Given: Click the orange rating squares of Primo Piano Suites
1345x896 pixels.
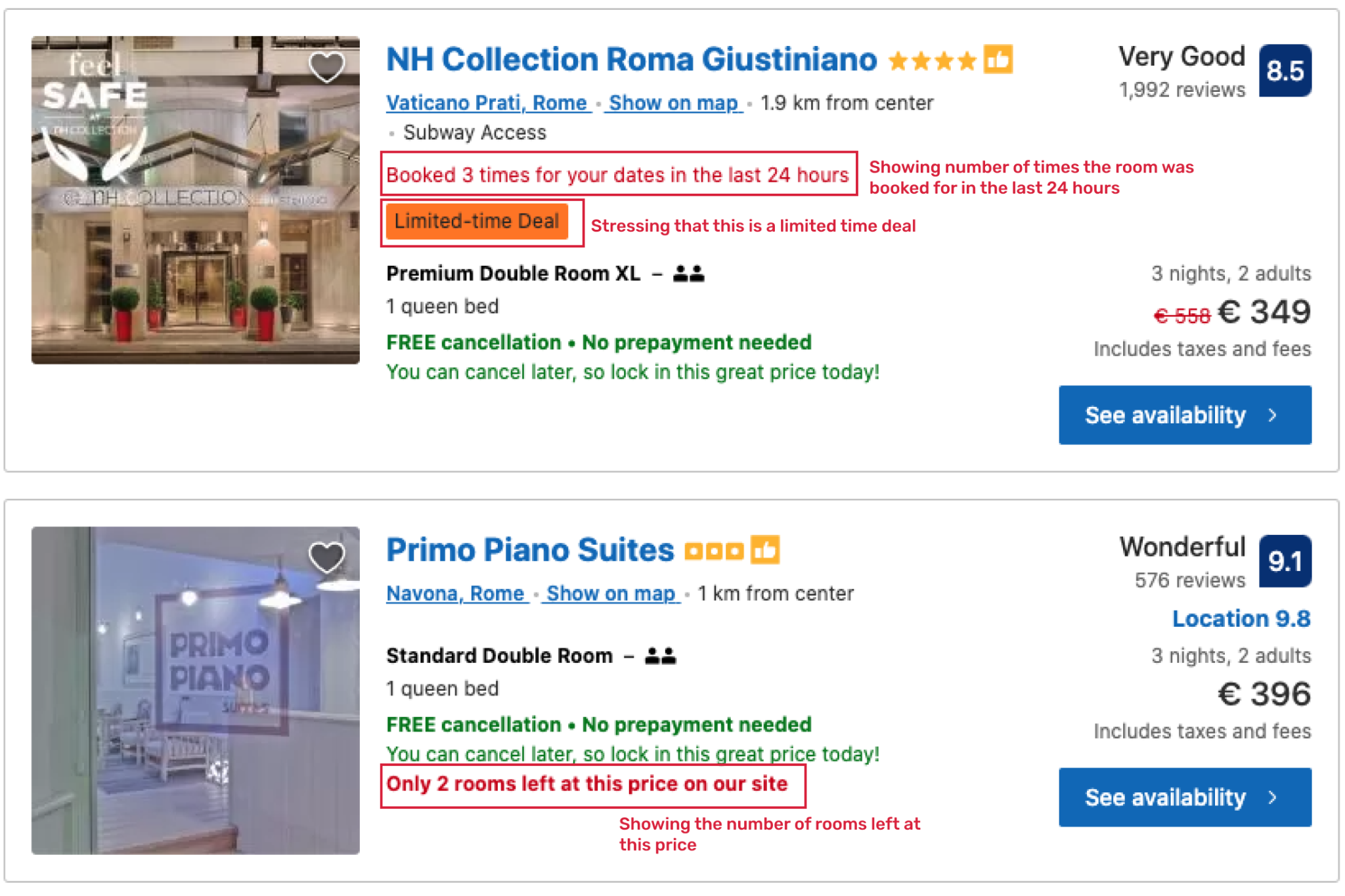Looking at the screenshot, I should tap(713, 551).
